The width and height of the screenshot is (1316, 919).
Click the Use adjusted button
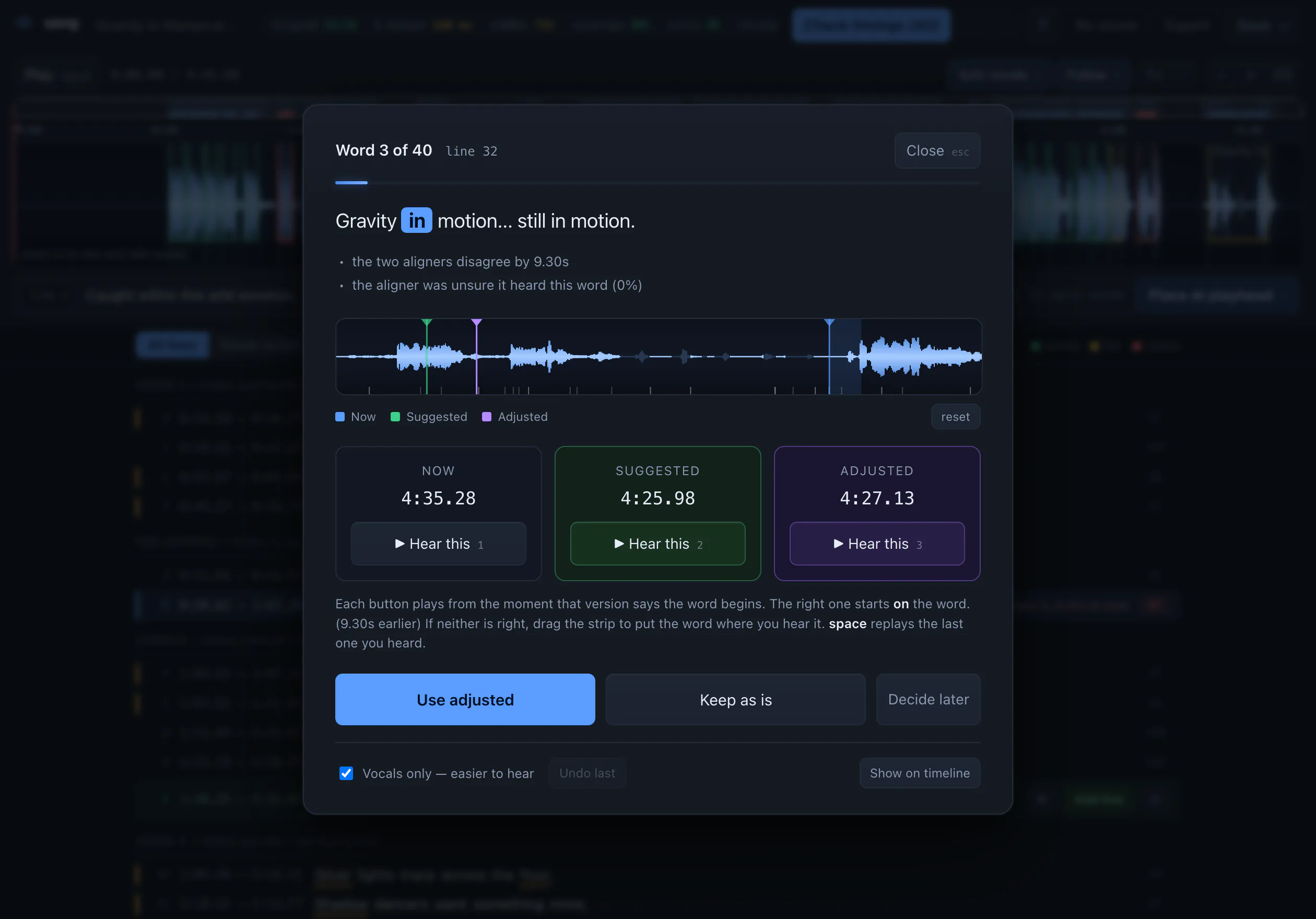pyautogui.click(x=465, y=700)
